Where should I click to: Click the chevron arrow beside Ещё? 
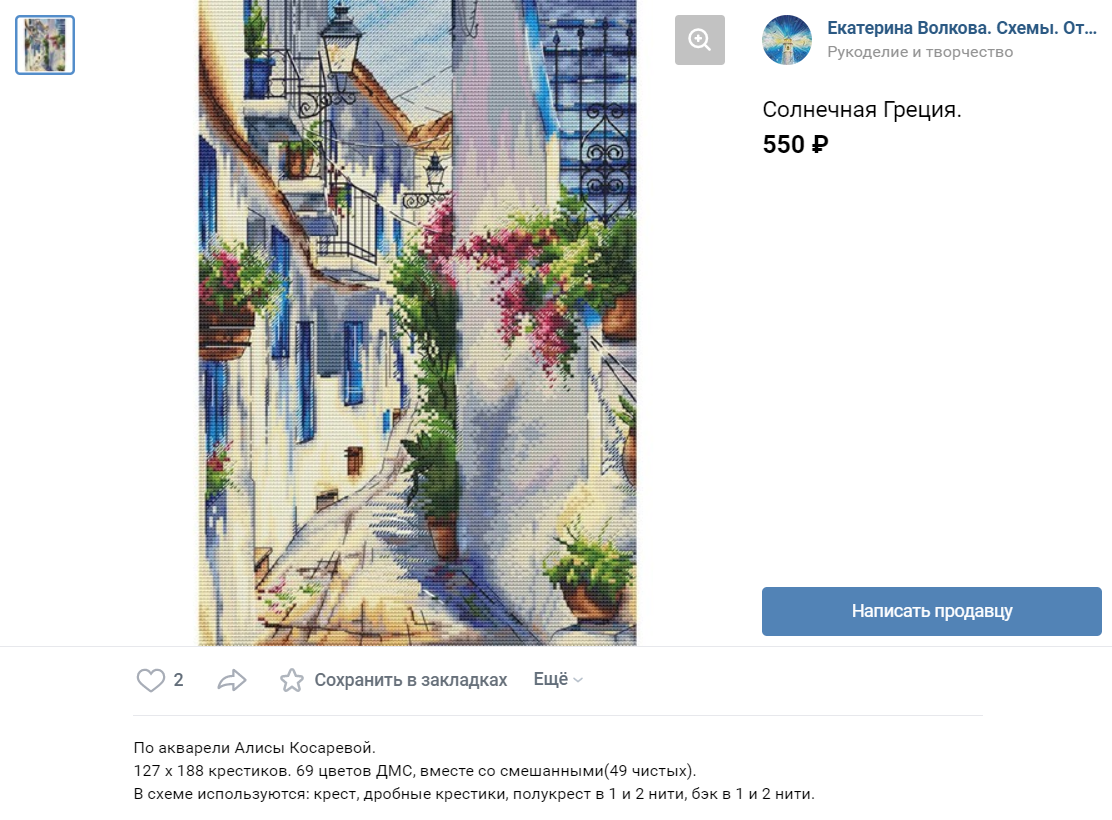(578, 680)
